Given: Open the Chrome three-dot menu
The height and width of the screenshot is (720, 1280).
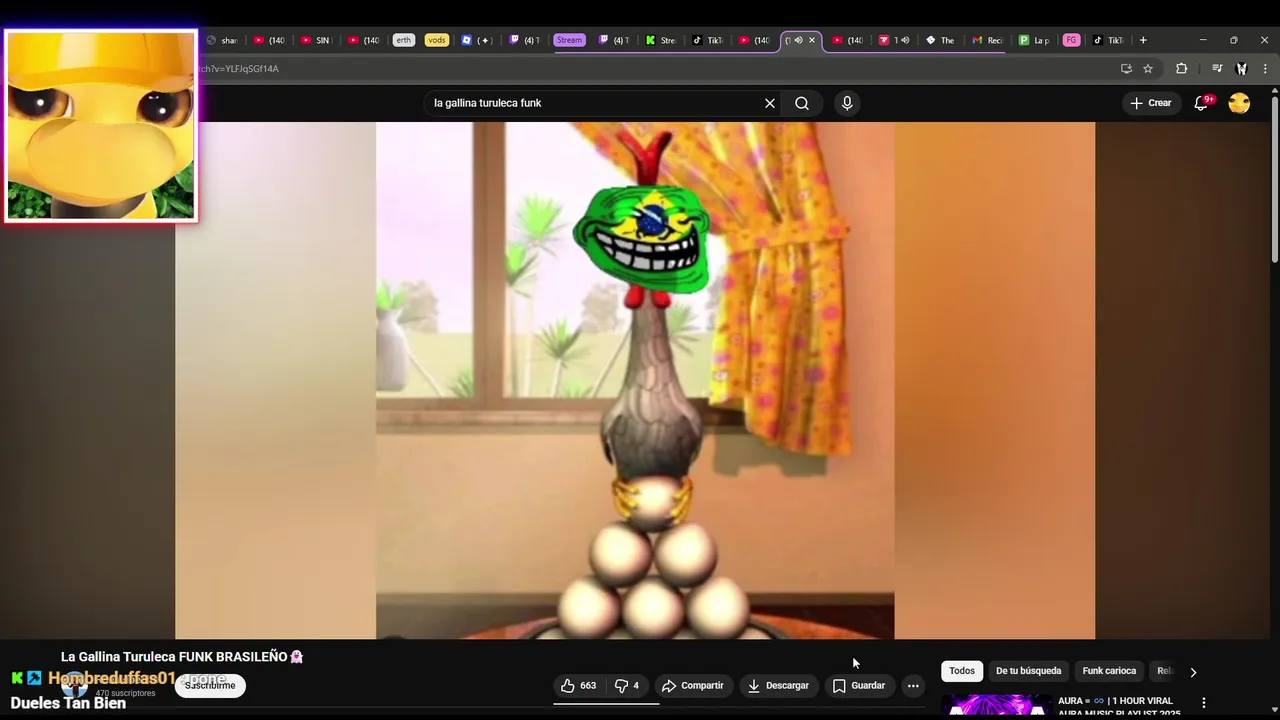Looking at the screenshot, I should pyautogui.click(x=1265, y=69).
